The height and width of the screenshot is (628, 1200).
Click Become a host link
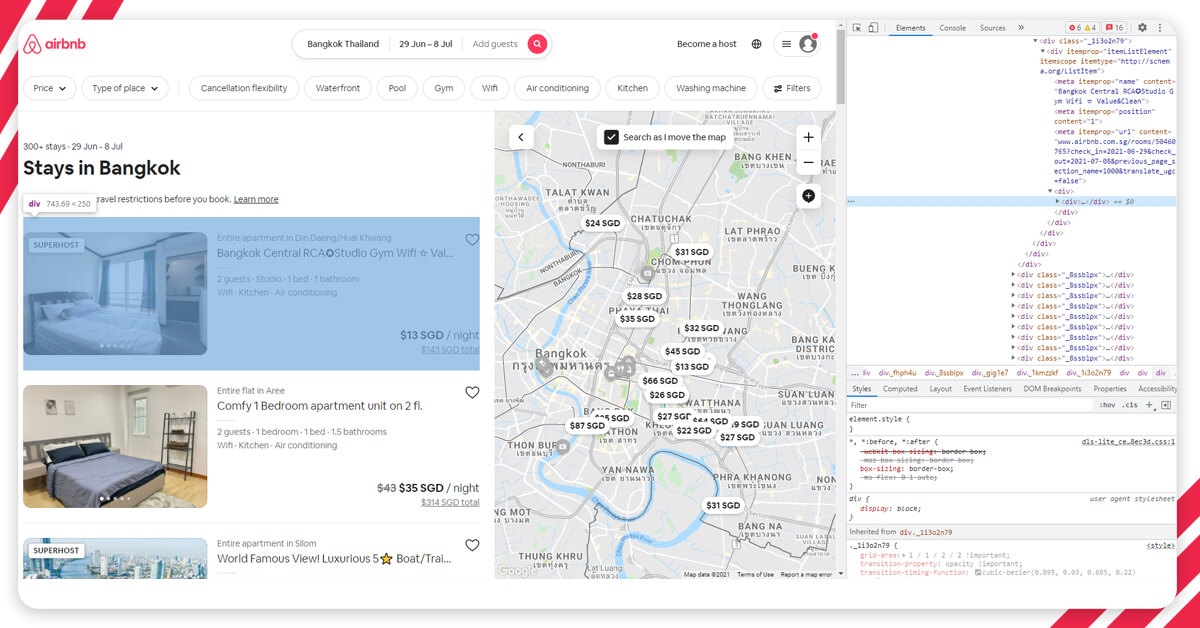click(x=706, y=44)
